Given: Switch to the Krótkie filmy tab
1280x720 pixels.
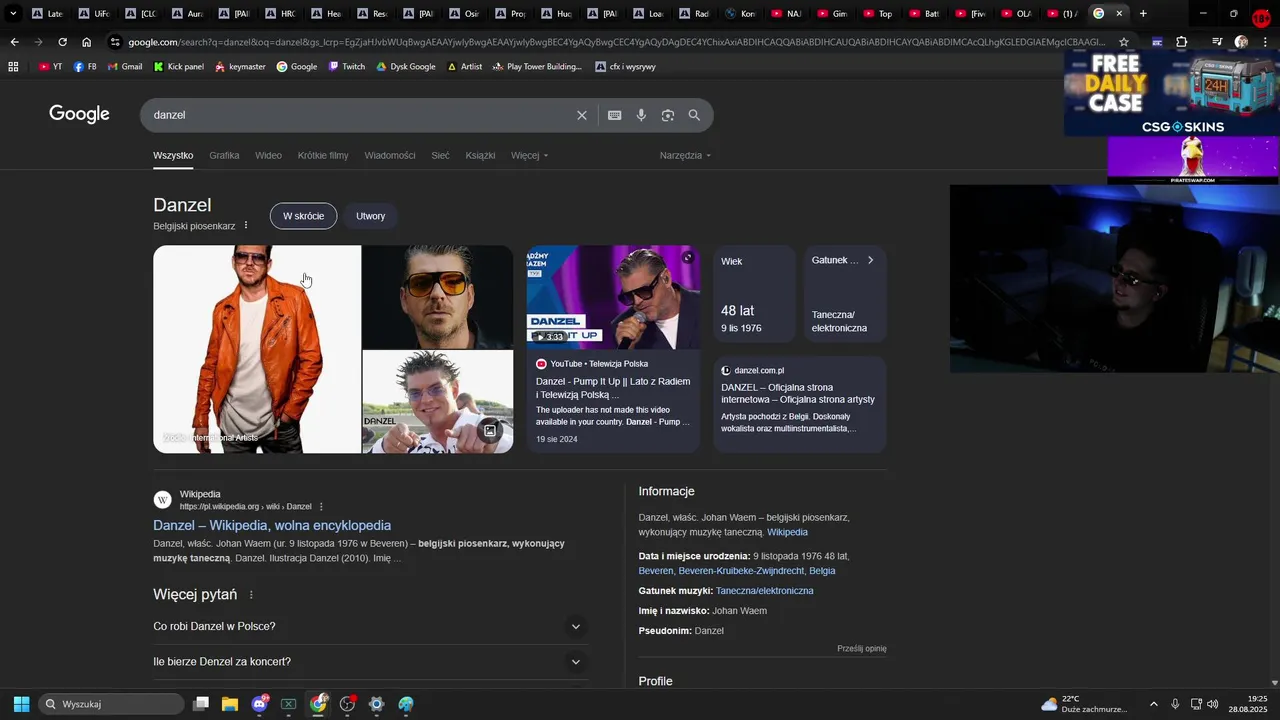Looking at the screenshot, I should coord(323,155).
